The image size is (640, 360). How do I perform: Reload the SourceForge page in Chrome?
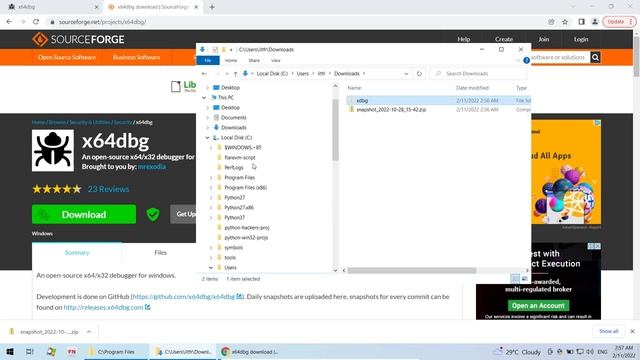(36, 22)
